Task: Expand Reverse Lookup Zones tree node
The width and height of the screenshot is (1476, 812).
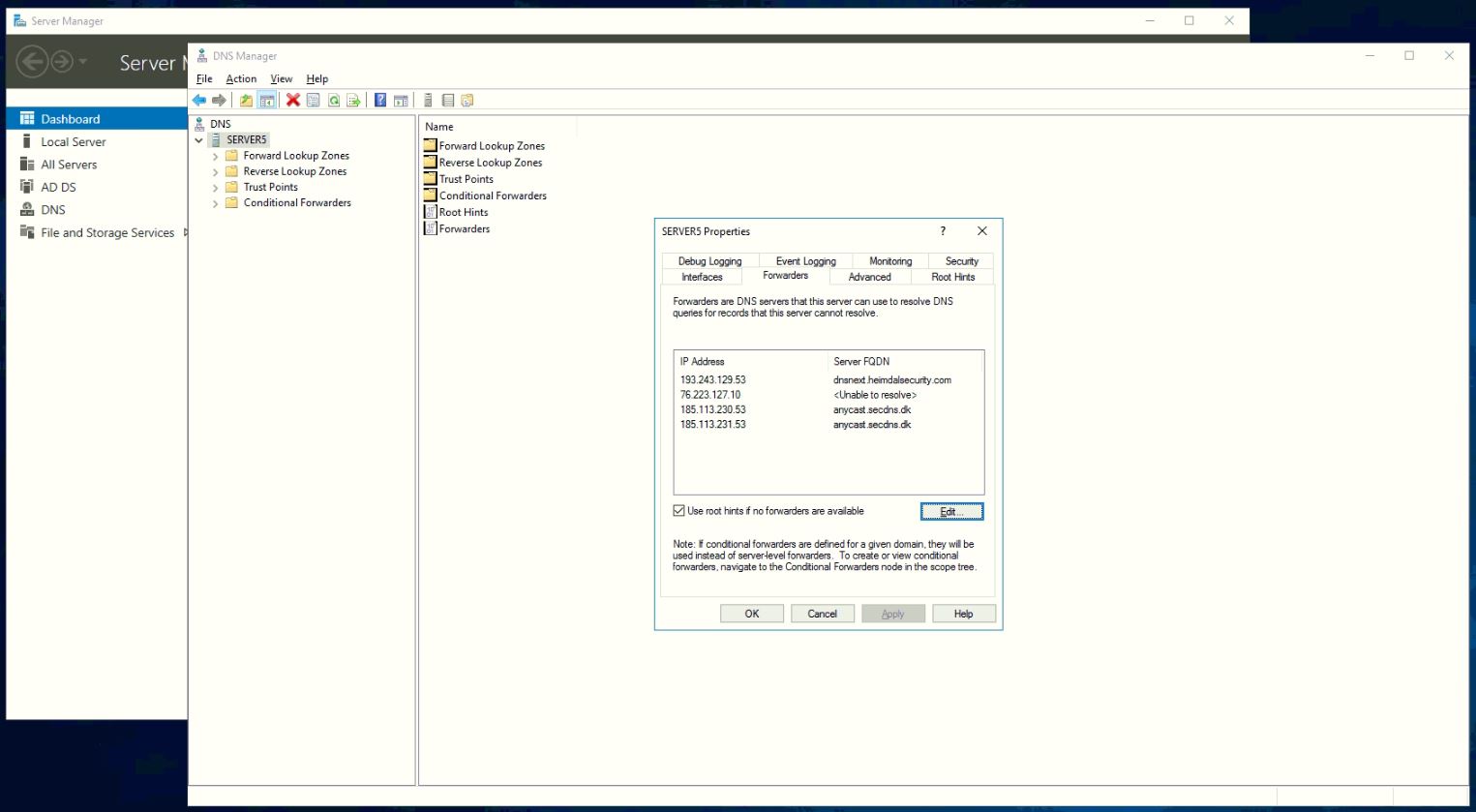Action: tap(215, 171)
